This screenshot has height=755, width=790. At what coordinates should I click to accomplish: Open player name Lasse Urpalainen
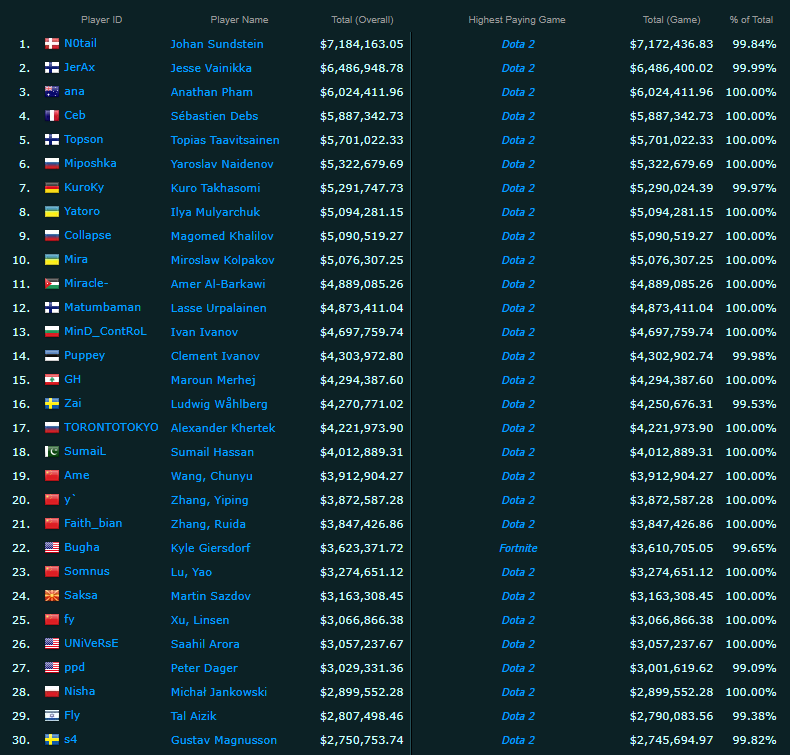pyautogui.click(x=218, y=308)
